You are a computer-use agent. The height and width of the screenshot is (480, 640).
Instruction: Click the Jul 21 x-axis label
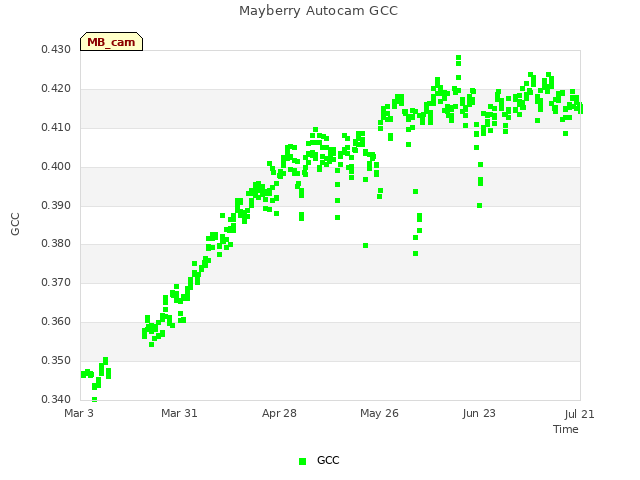tap(579, 414)
